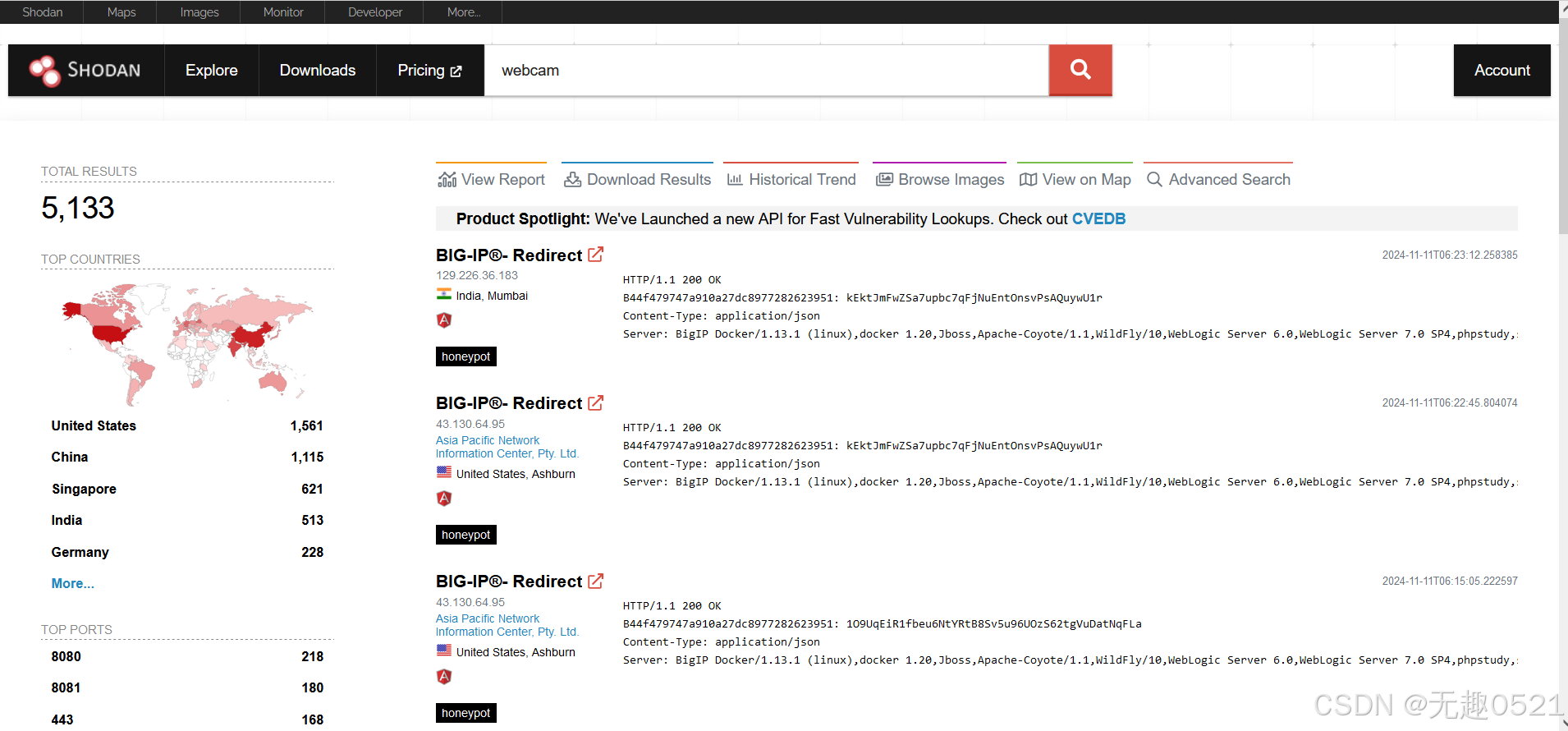Open external link icon of 2024-11-11T06:15:05 result
Screen dimensions: 1568x731
click(596, 581)
